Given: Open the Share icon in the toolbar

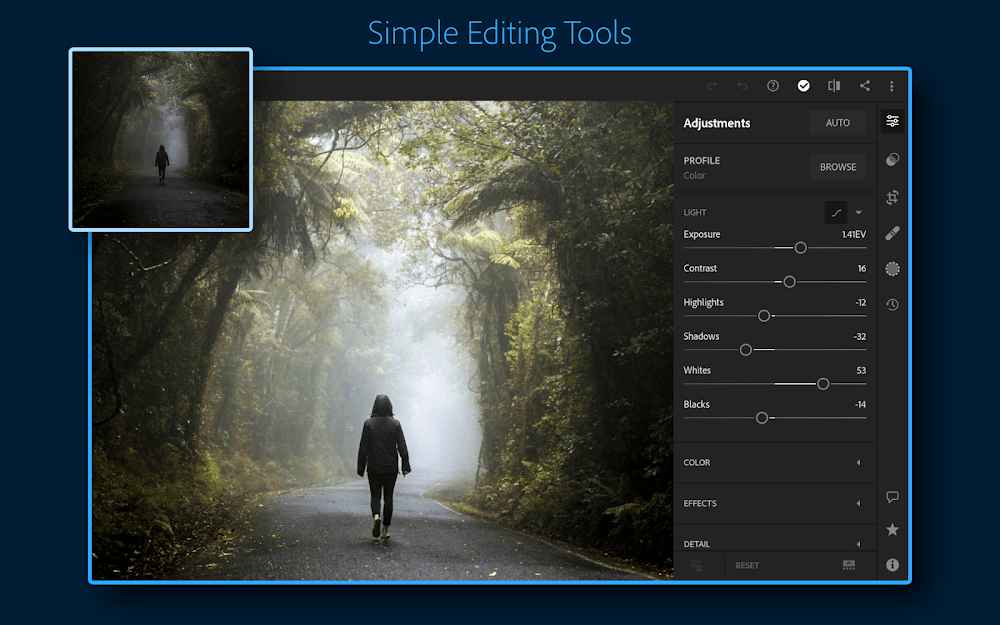Looking at the screenshot, I should [864, 86].
